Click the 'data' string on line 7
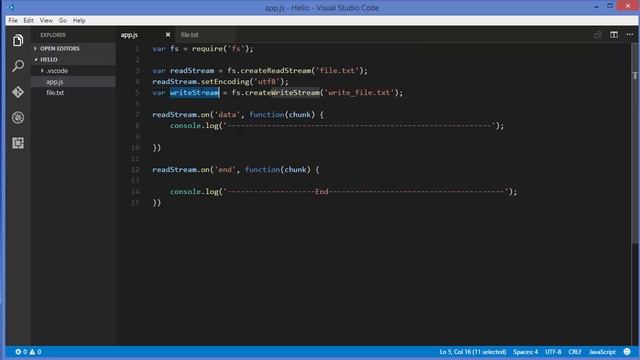This screenshot has width=640, height=360. pyautogui.click(x=227, y=115)
